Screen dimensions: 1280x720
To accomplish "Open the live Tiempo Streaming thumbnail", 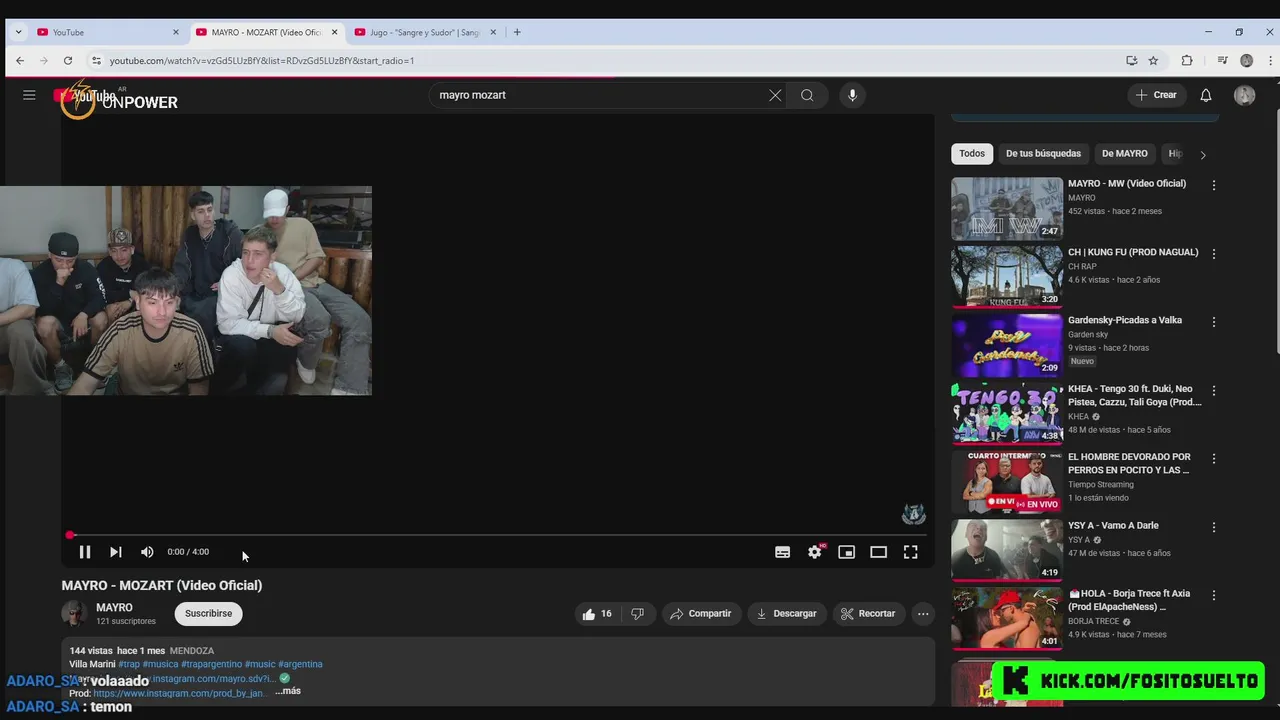I will click(1006, 482).
